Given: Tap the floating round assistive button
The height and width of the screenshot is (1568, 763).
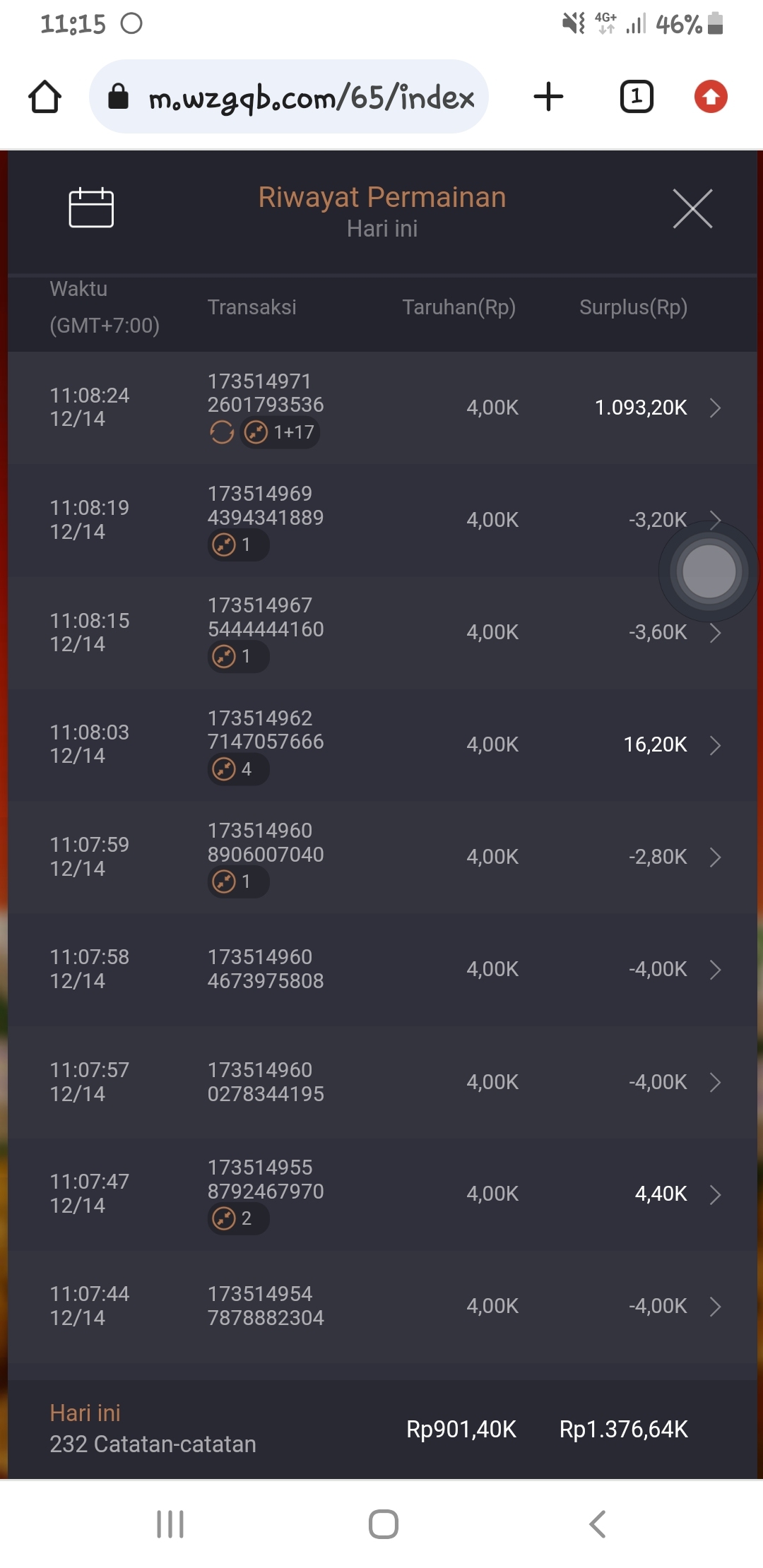Looking at the screenshot, I should click(x=709, y=571).
